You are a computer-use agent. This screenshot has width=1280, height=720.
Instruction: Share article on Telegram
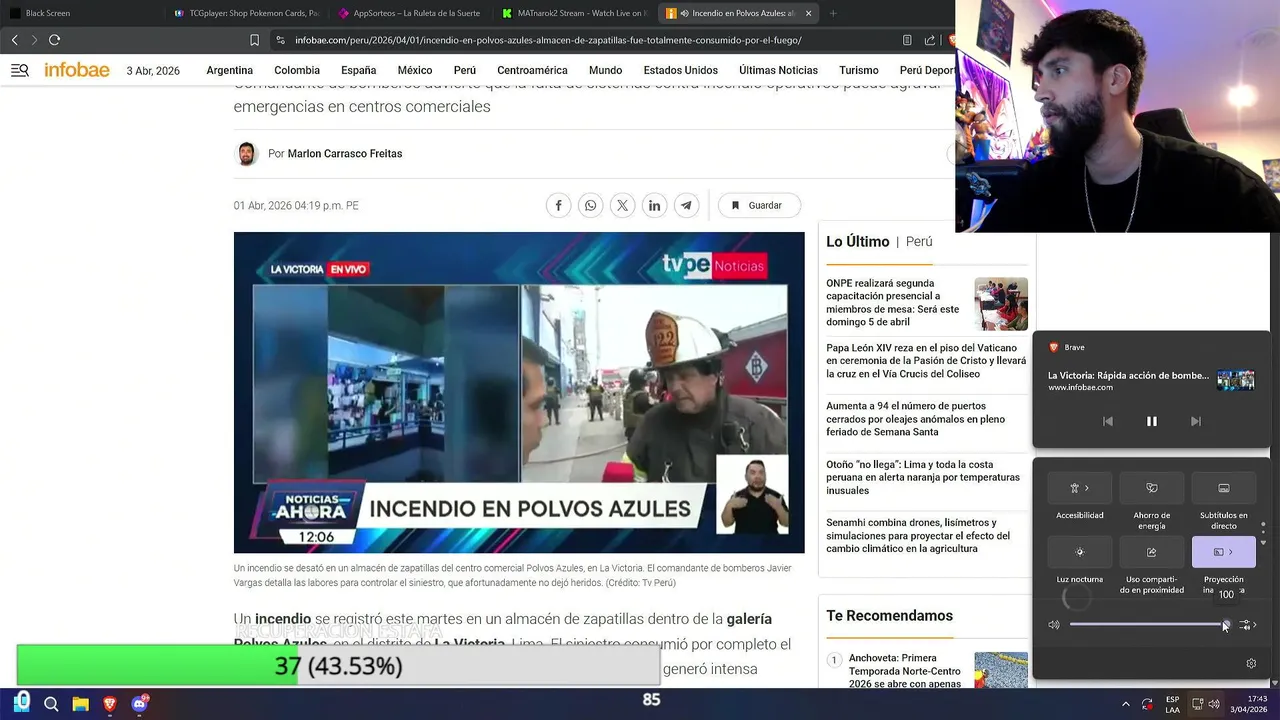point(686,205)
